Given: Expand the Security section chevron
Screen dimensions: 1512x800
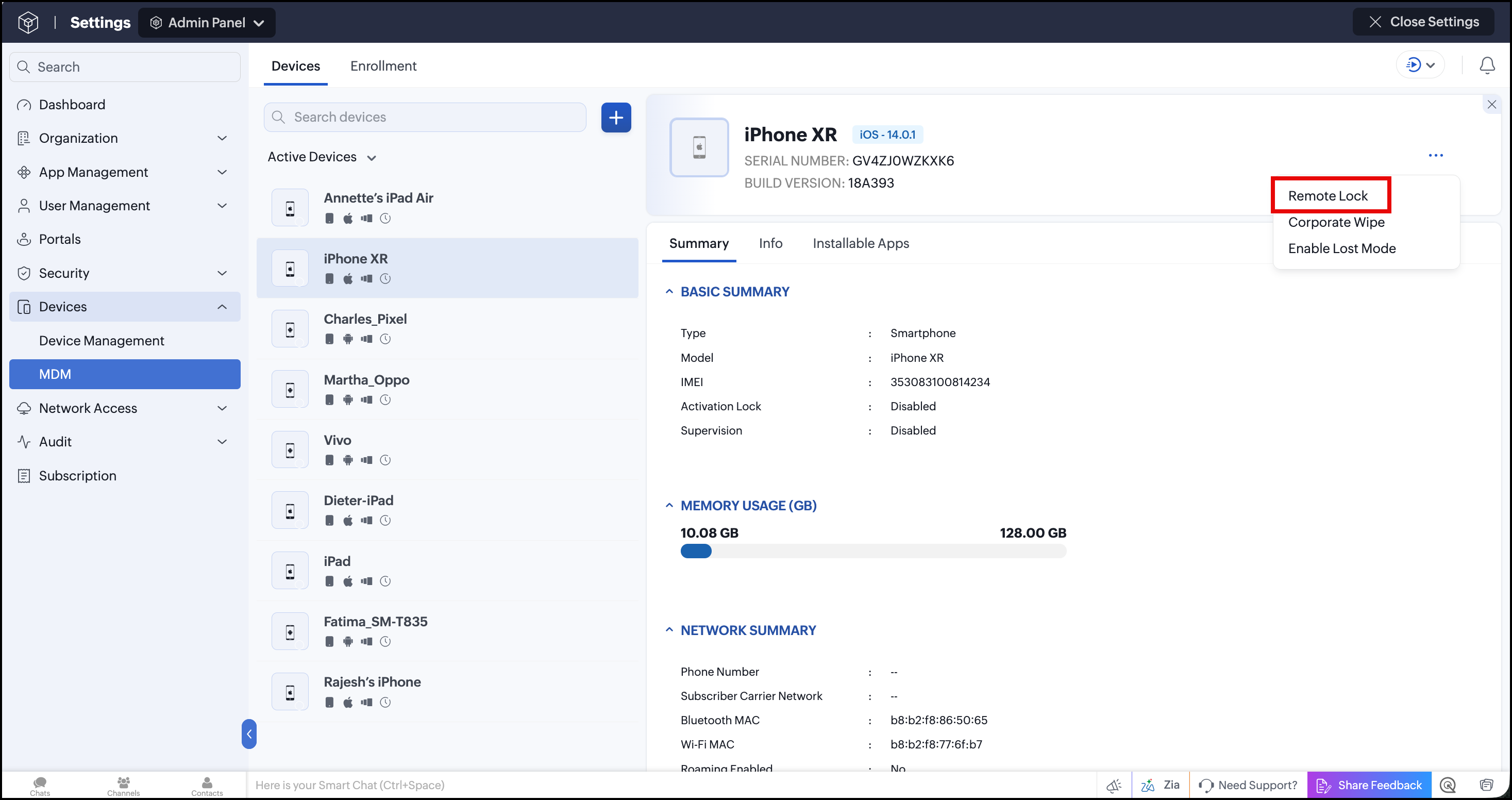Looking at the screenshot, I should coord(222,274).
